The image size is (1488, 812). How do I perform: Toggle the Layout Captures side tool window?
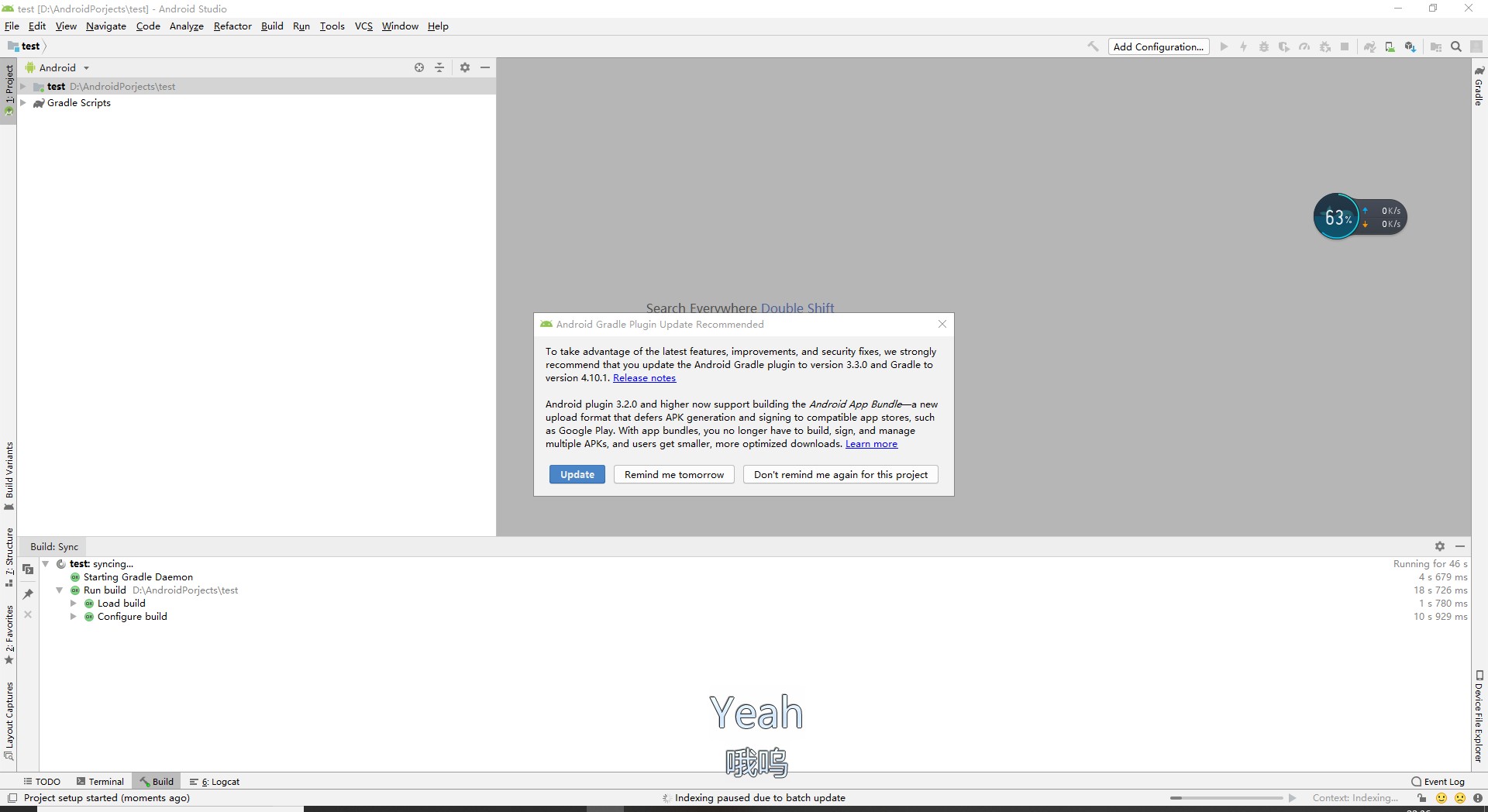pos(9,721)
